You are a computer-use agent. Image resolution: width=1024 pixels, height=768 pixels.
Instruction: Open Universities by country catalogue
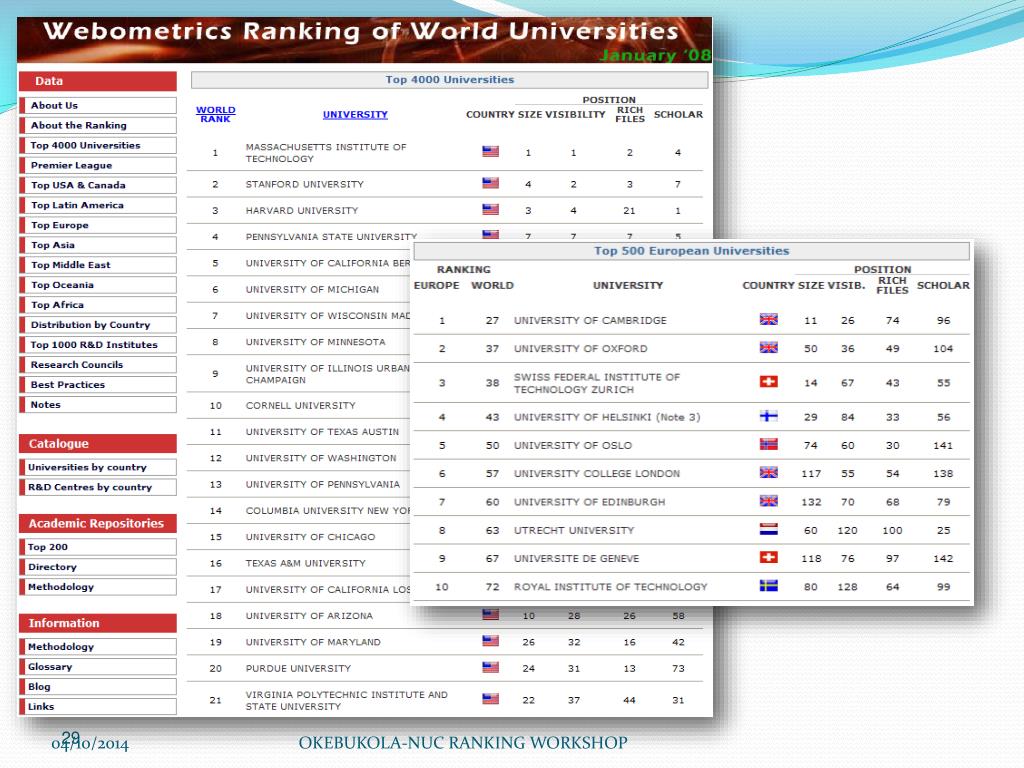98,467
